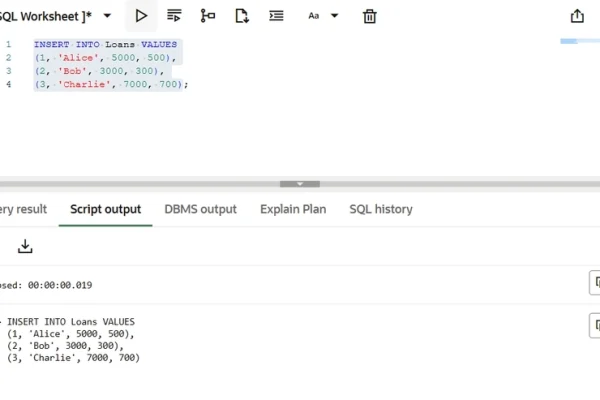This screenshot has height=400, width=600.
Task: Format the SQL code with the indent icon
Action: pos(276,16)
